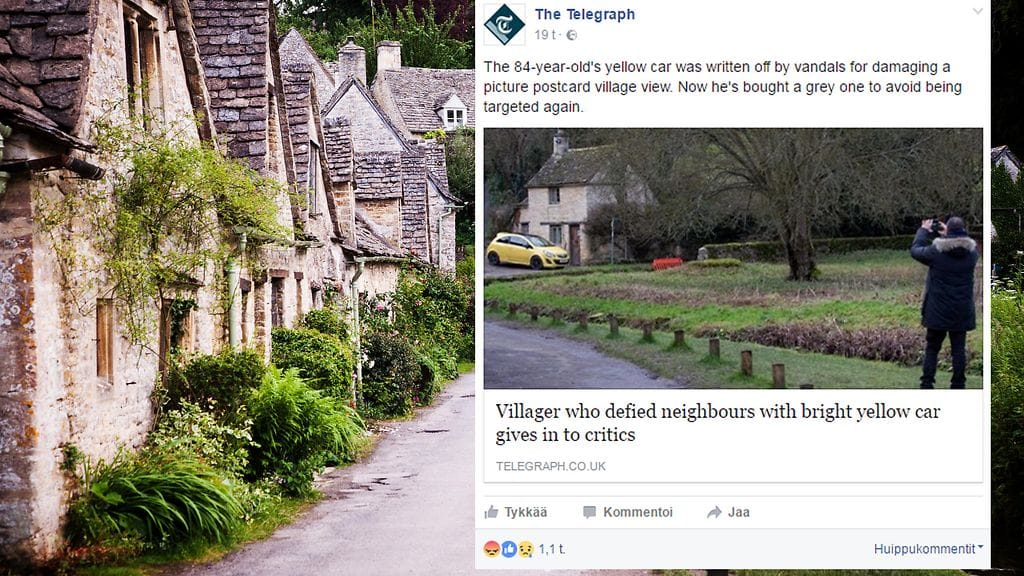The height and width of the screenshot is (576, 1024).
Task: Like the post via Tykkää label
Action: click(x=525, y=512)
